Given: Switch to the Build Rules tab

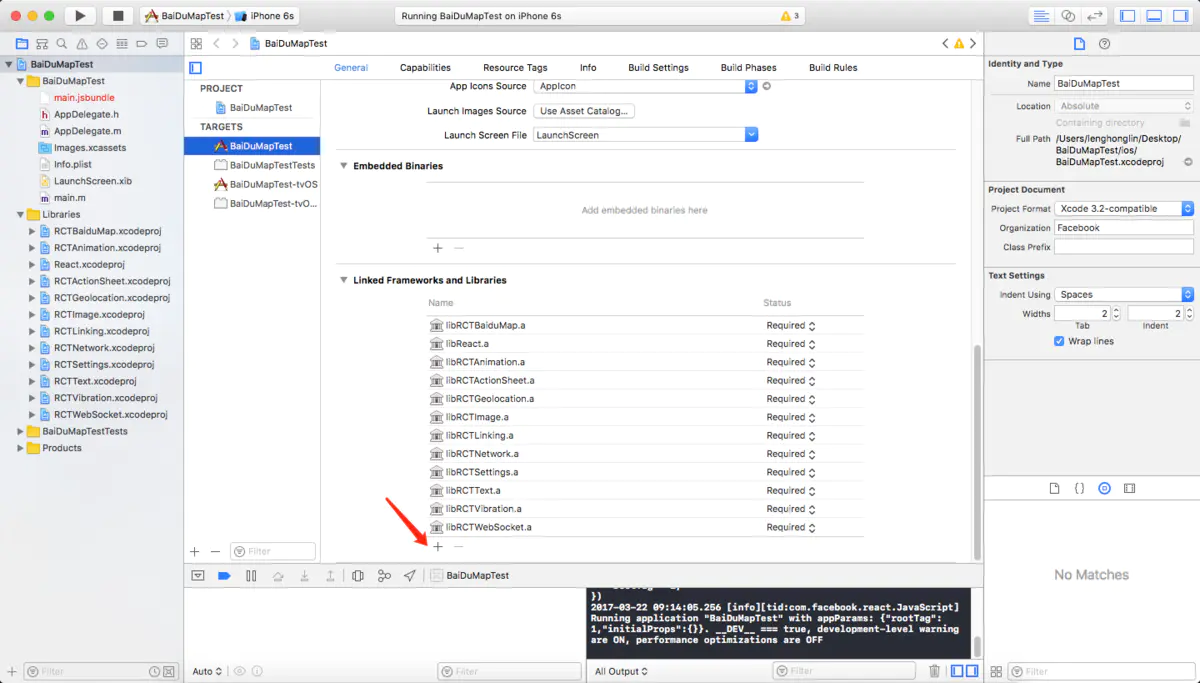Looking at the screenshot, I should pos(833,68).
